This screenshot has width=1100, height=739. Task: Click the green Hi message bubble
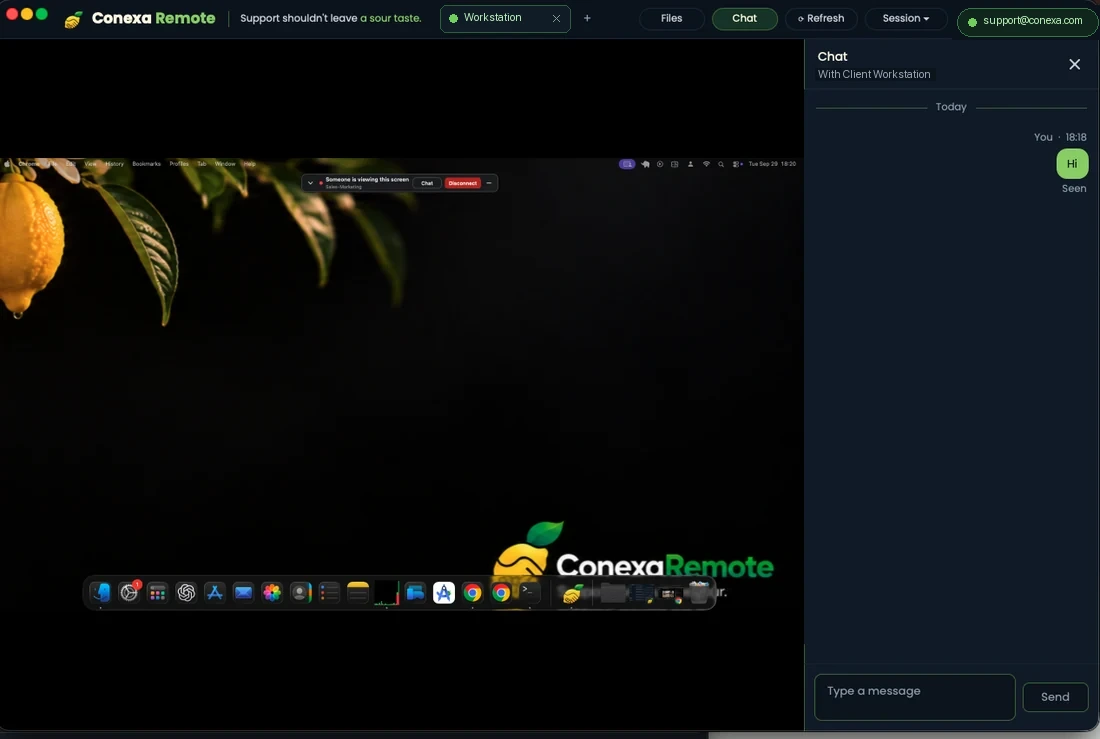(1072, 164)
